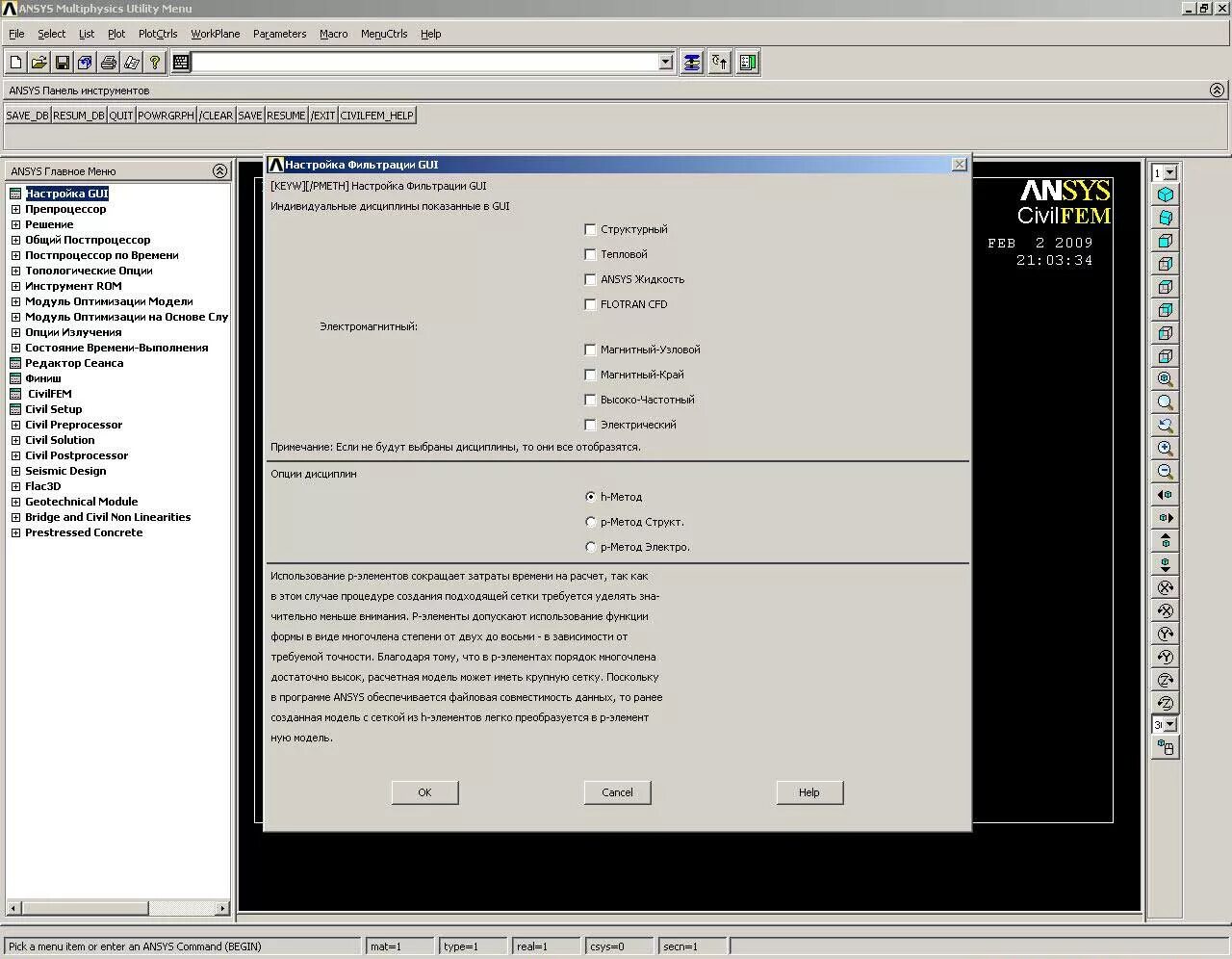Viewport: 1232px width, 959px height.
Task: Collapse the ANSYS Главное Меню panel
Action: click(219, 170)
